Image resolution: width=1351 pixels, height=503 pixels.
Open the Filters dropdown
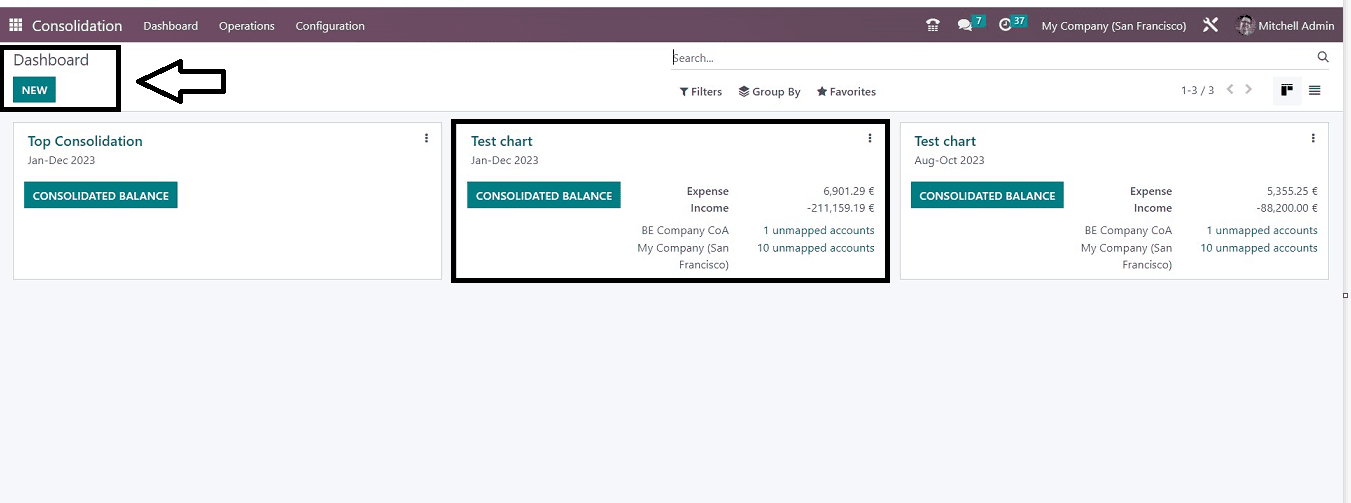701,91
